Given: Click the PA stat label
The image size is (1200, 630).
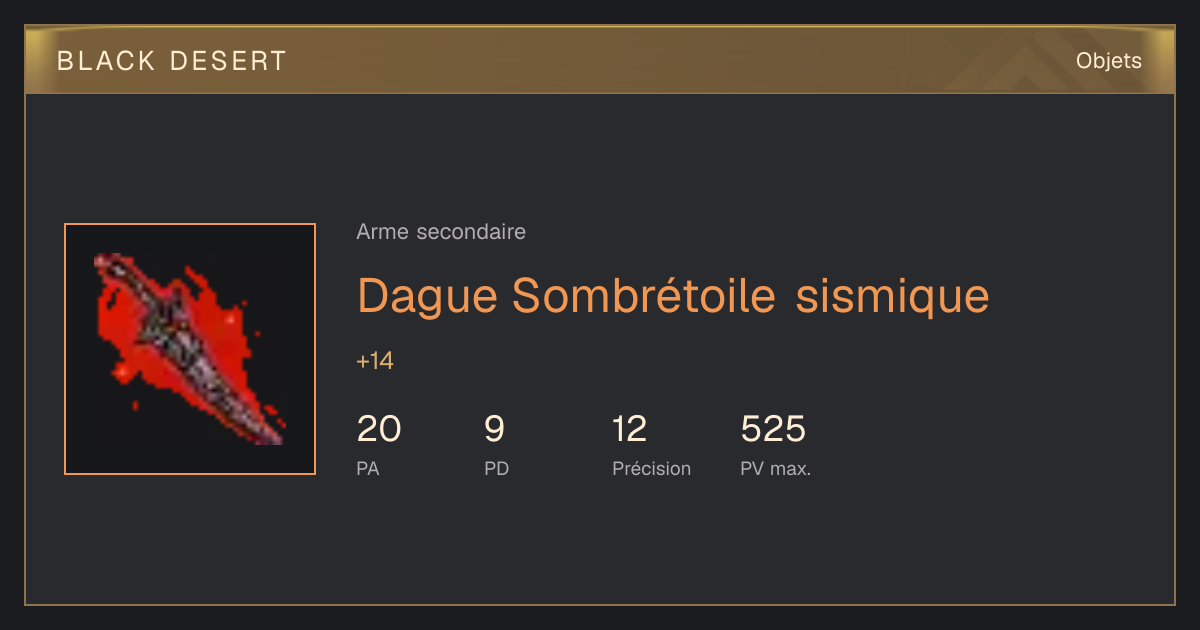Looking at the screenshot, I should 368,468.
